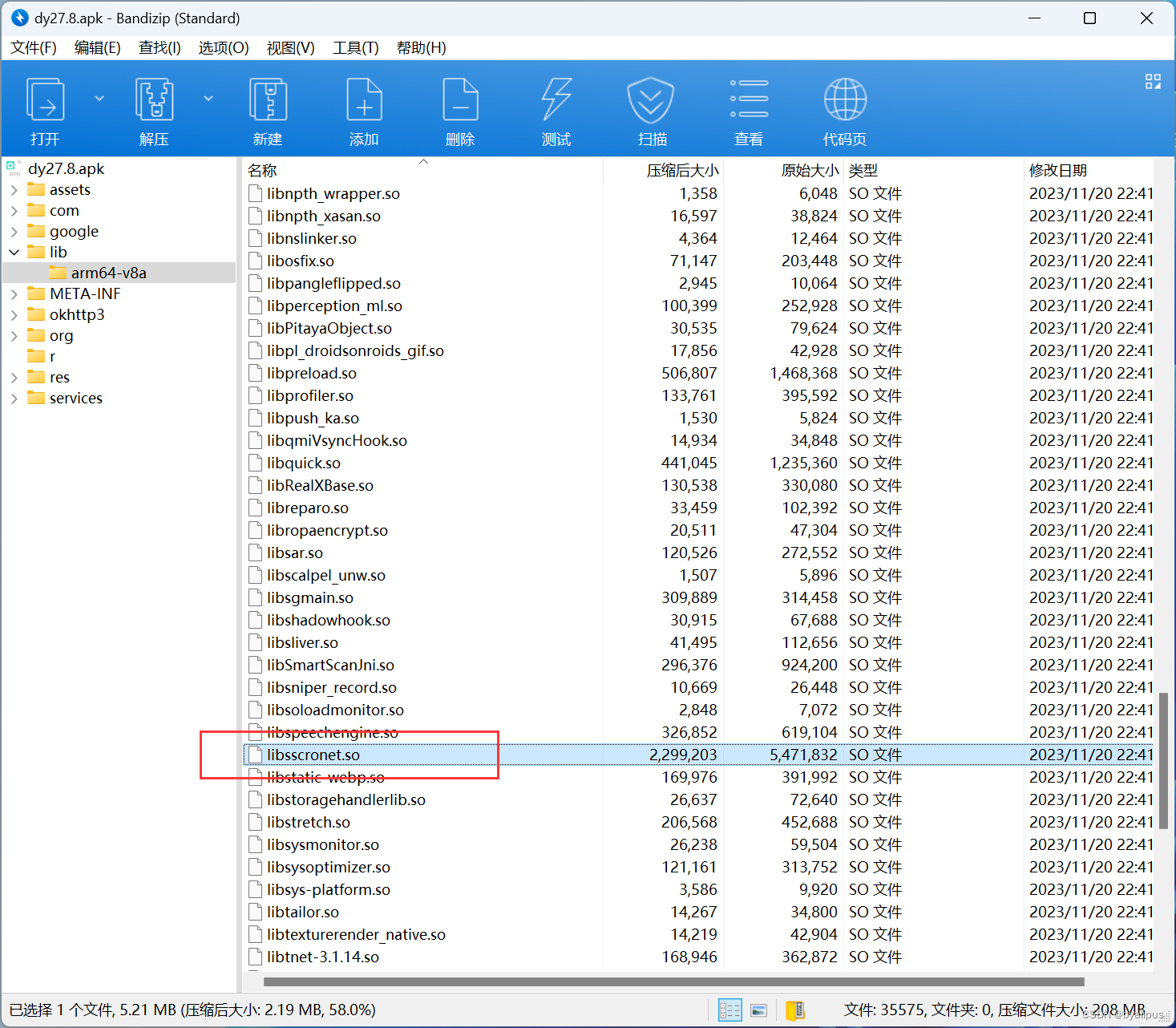Expand the assets folder tree node
1176x1028 pixels.
click(14, 190)
